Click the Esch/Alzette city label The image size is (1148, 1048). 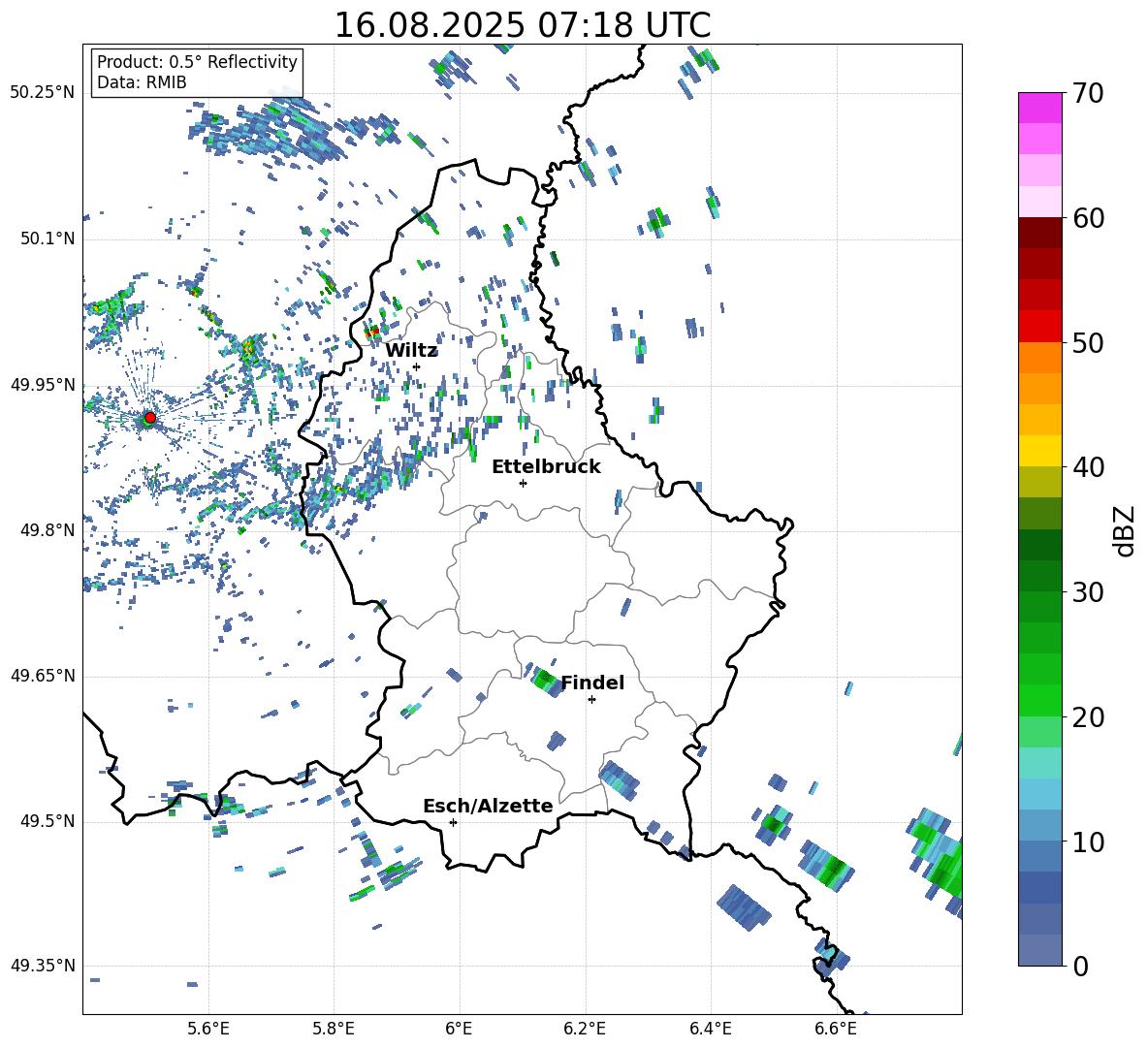[x=488, y=806]
